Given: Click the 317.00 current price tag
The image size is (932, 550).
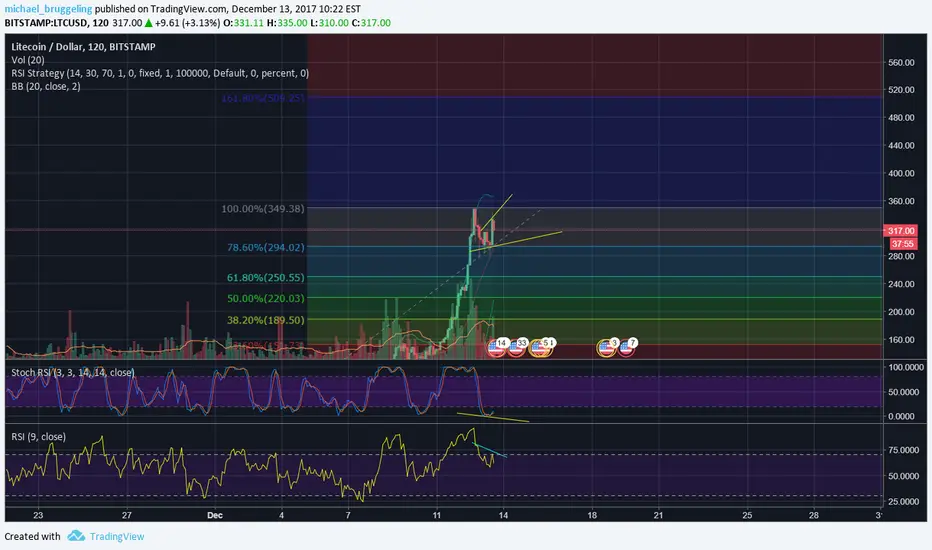Looking at the screenshot, I should pos(900,231).
